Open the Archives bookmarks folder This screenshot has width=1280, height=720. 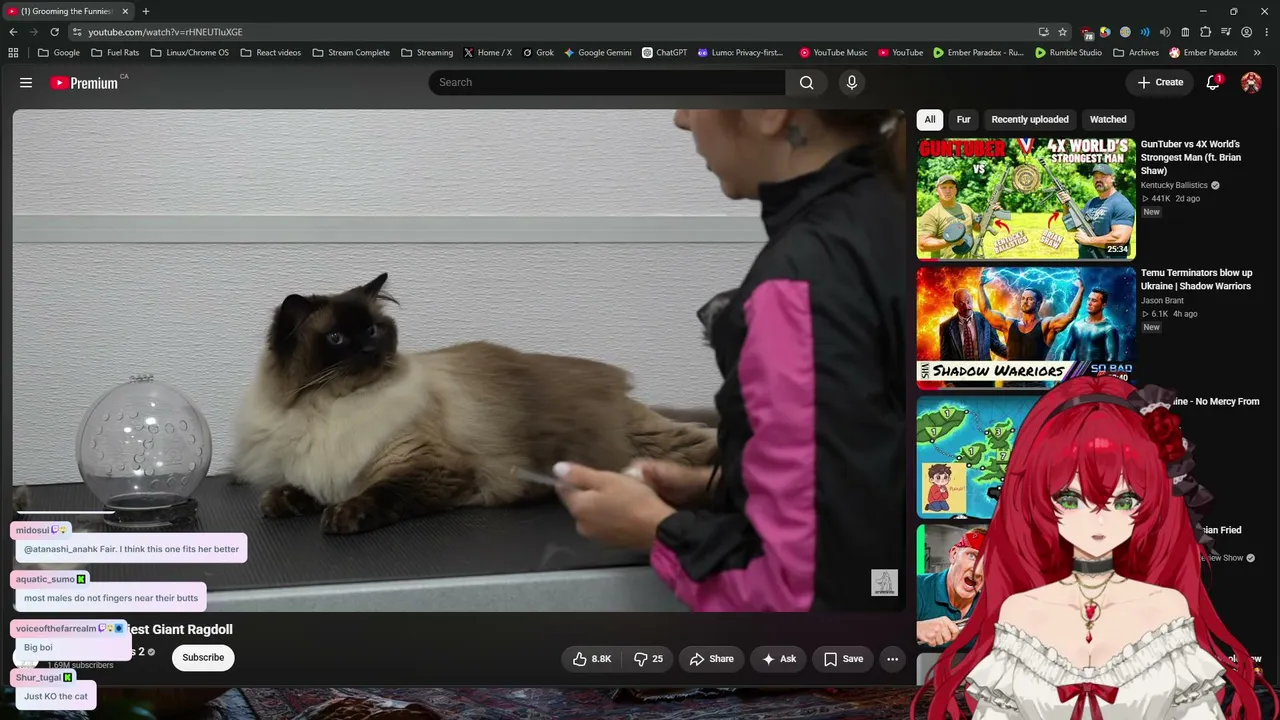coord(1136,53)
